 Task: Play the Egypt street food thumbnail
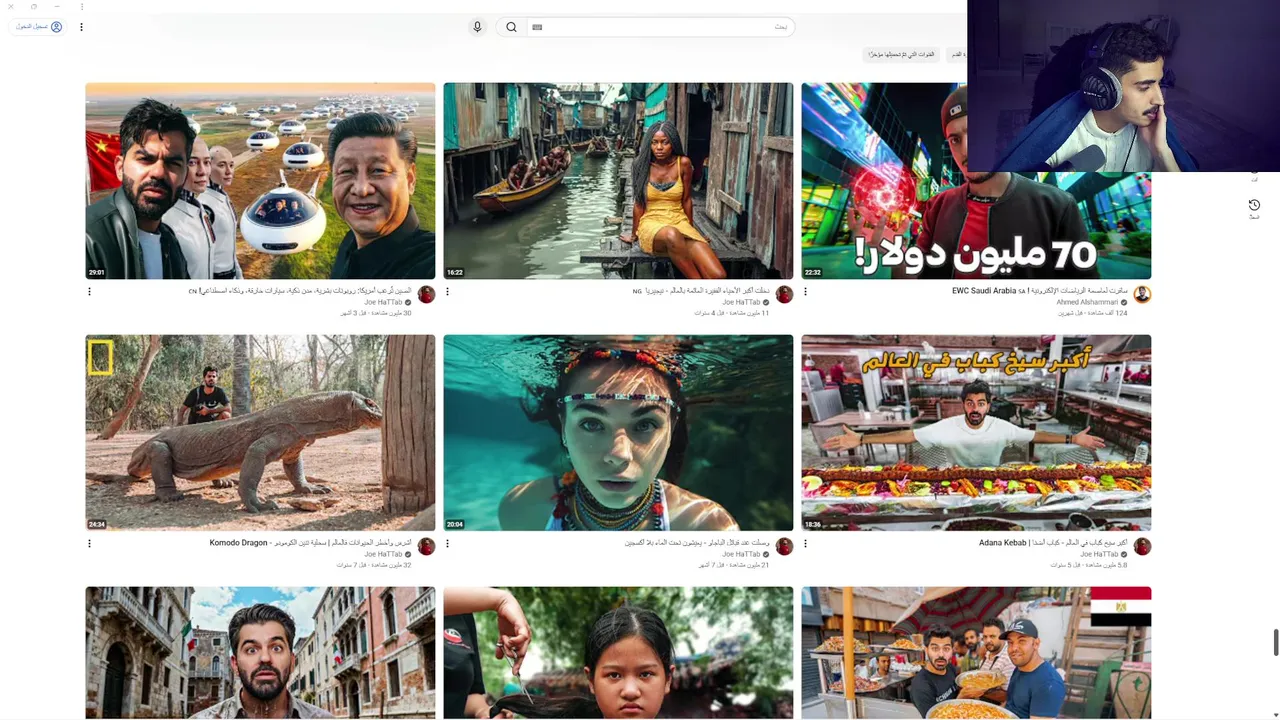tap(976, 652)
